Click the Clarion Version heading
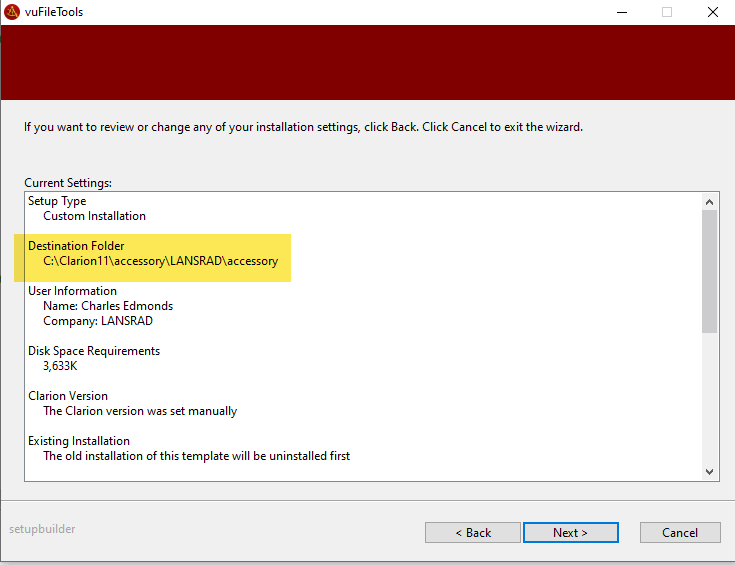735x565 pixels. [68, 396]
